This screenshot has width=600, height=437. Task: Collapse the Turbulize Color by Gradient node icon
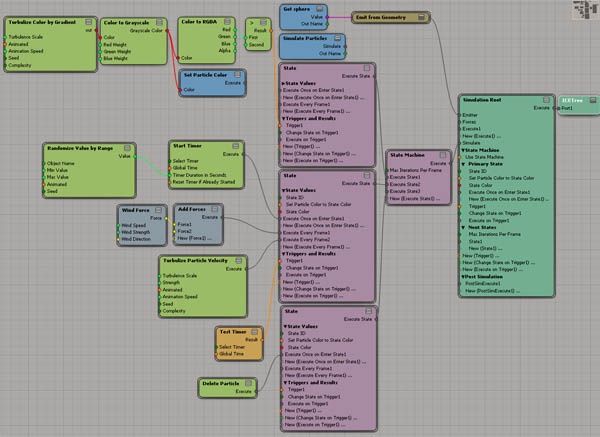coord(89,22)
